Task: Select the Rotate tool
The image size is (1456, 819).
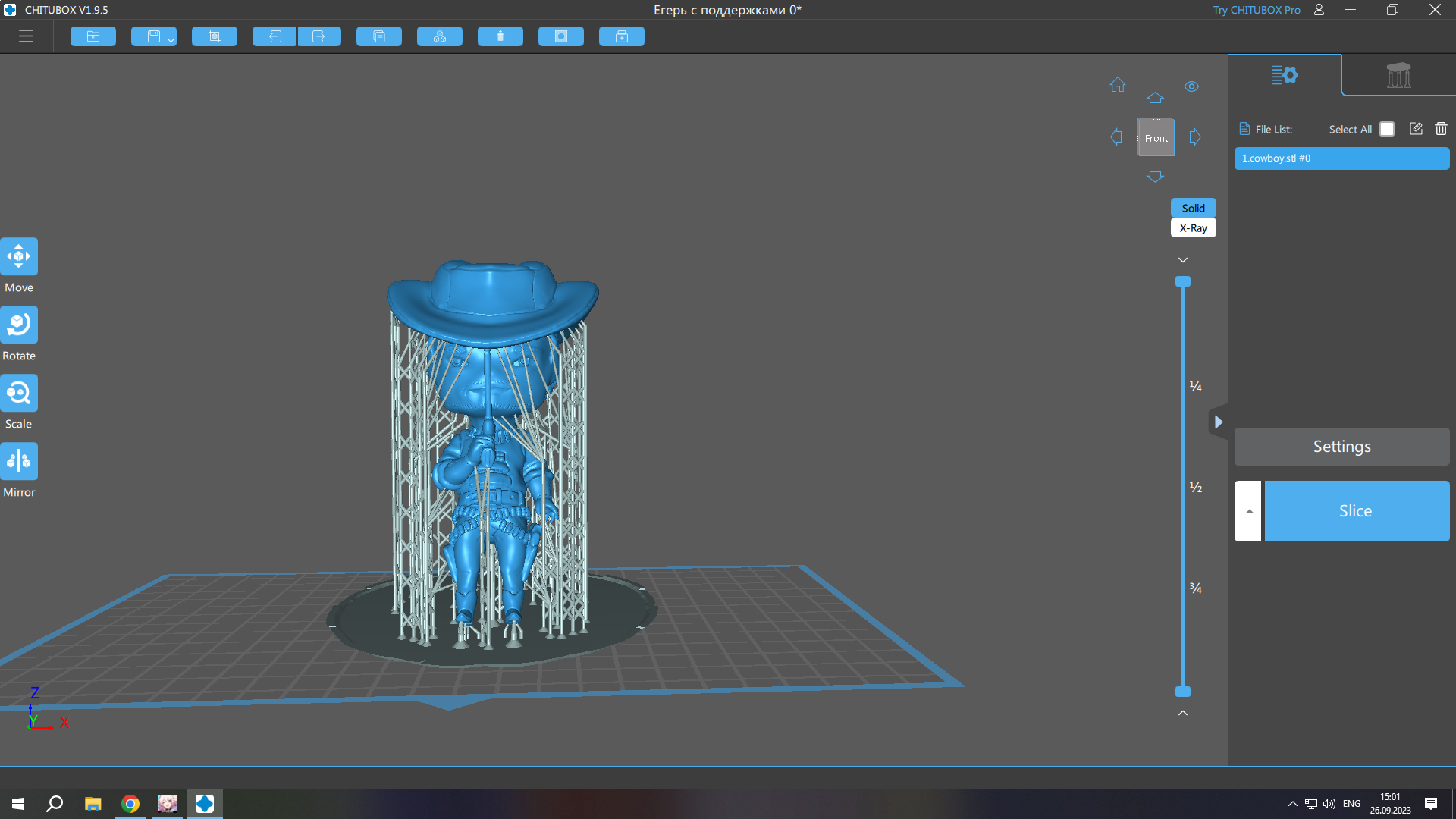Action: click(19, 325)
